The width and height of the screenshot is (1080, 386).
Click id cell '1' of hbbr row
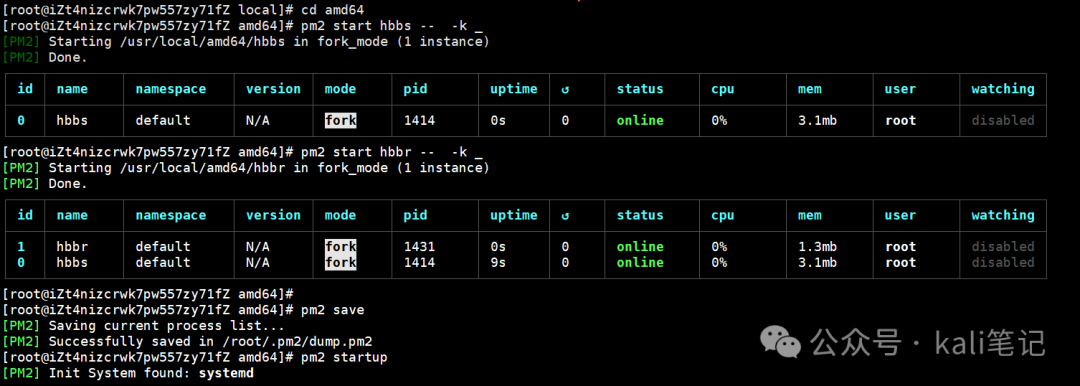coord(21,247)
